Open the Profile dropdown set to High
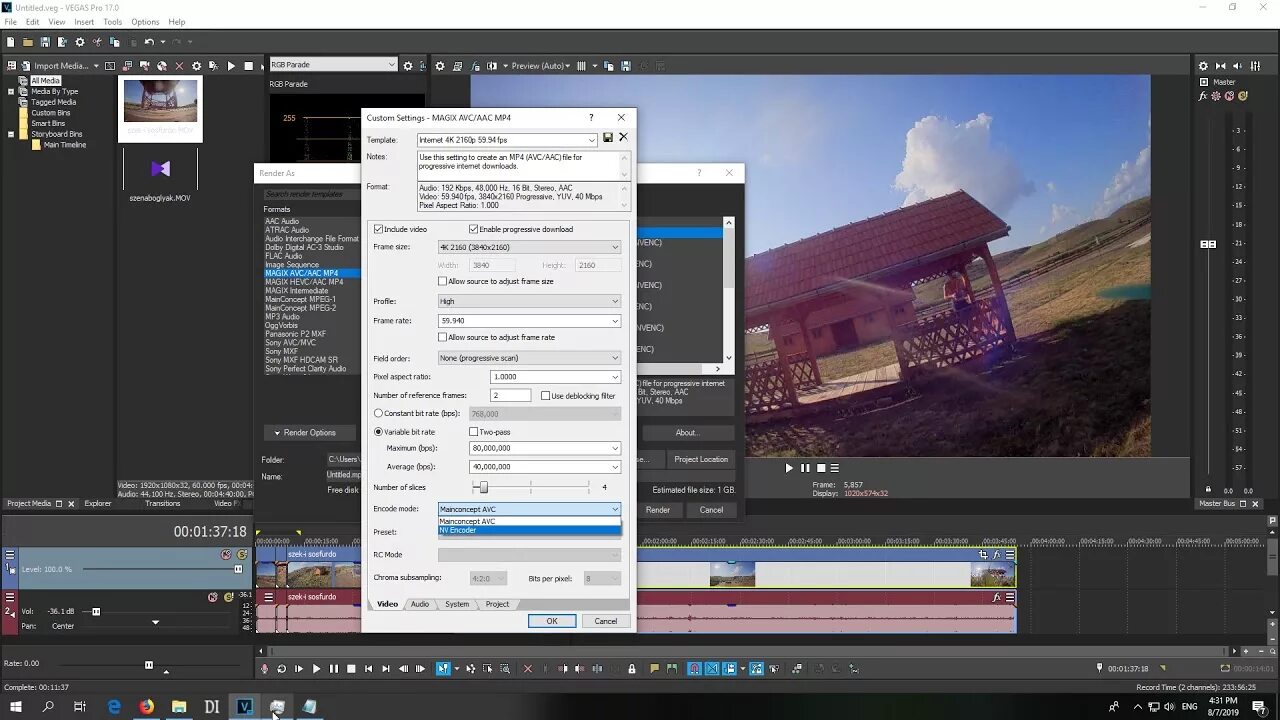Viewport: 1280px width, 720px height. (x=529, y=301)
